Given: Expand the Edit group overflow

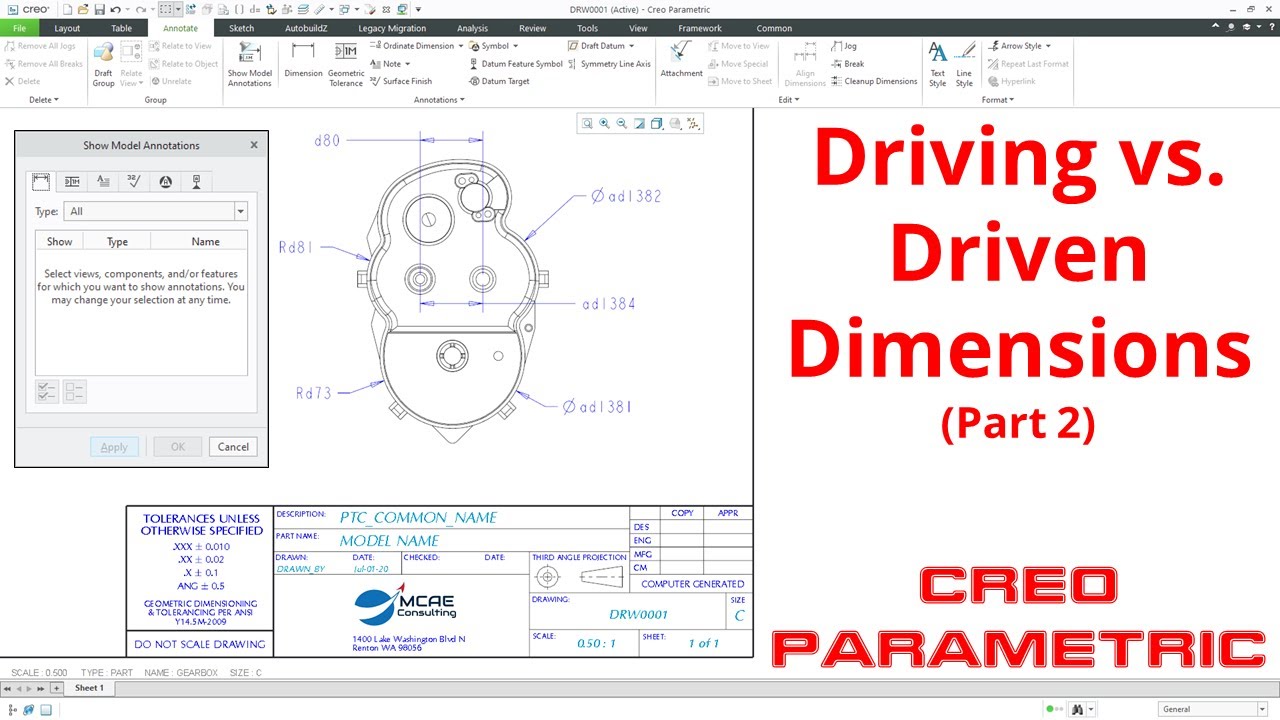Looking at the screenshot, I should [788, 100].
